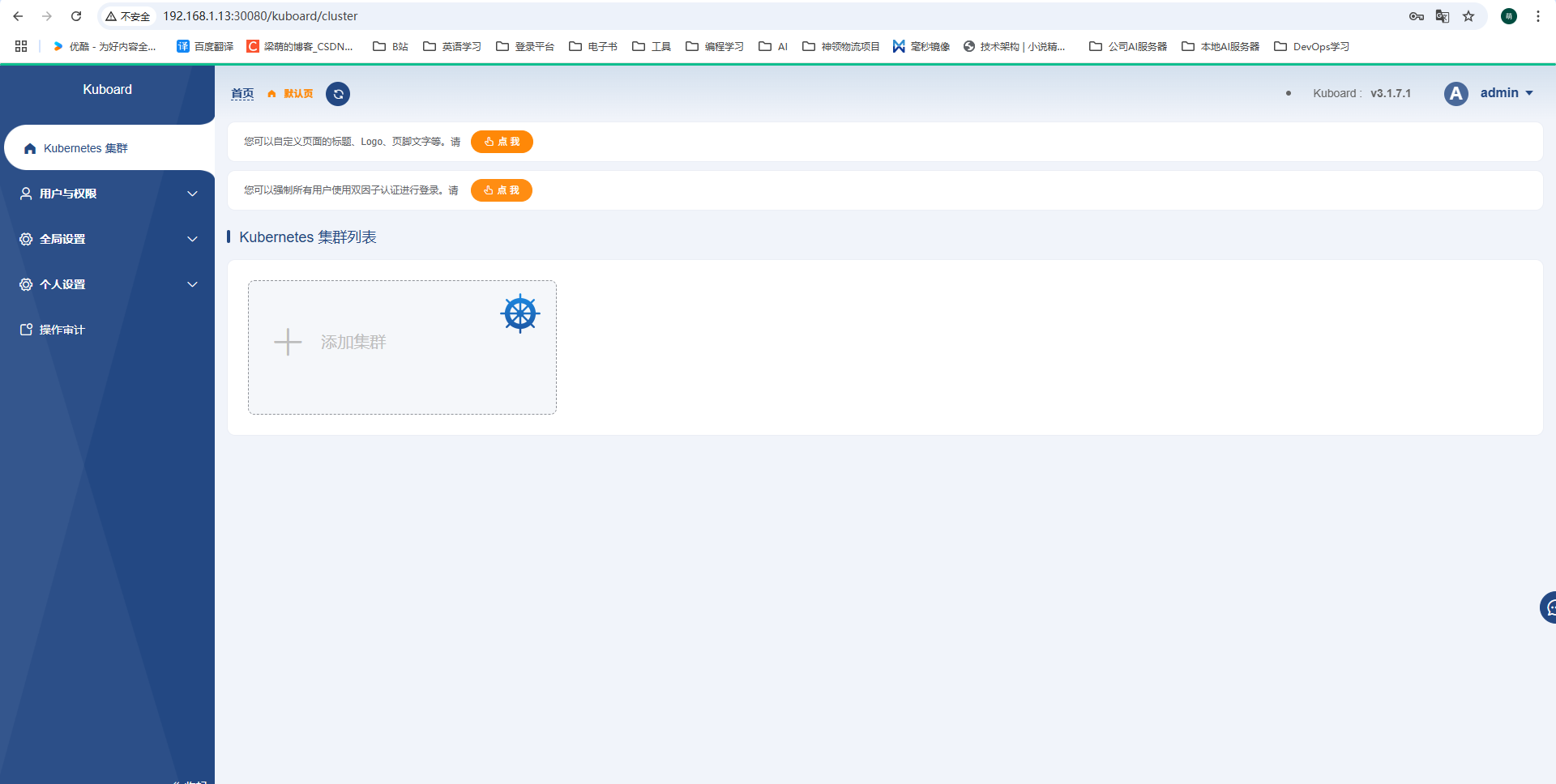The image size is (1556, 784).
Task: Open the 毫秒镜像 bookmark
Action: tap(921, 46)
